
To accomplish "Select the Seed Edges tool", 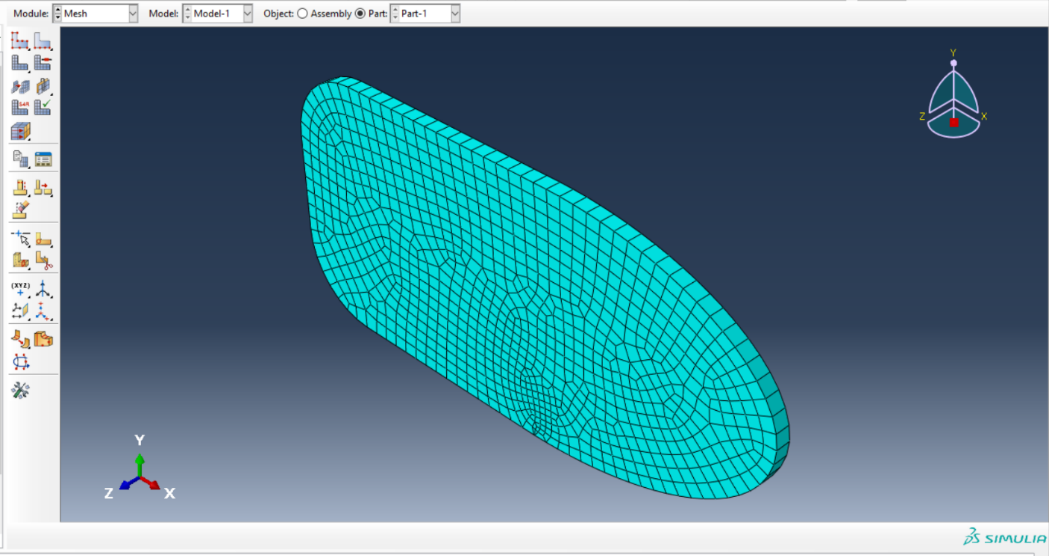I will (43, 41).
